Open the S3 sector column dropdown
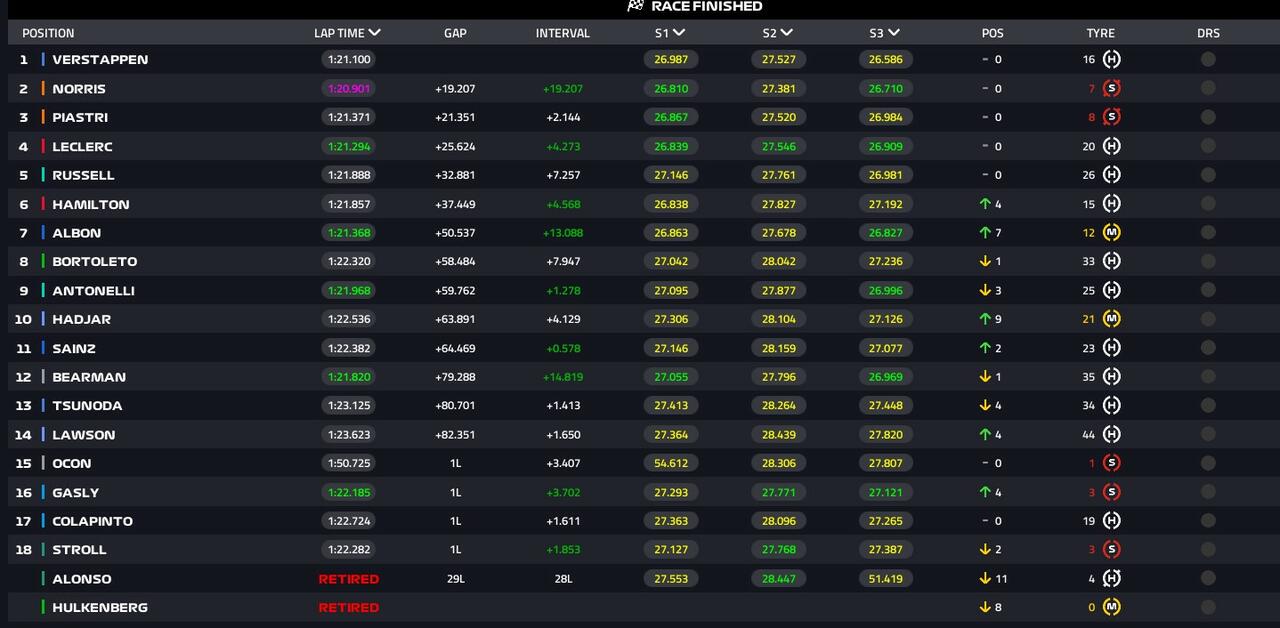The width and height of the screenshot is (1280, 628). tap(894, 33)
